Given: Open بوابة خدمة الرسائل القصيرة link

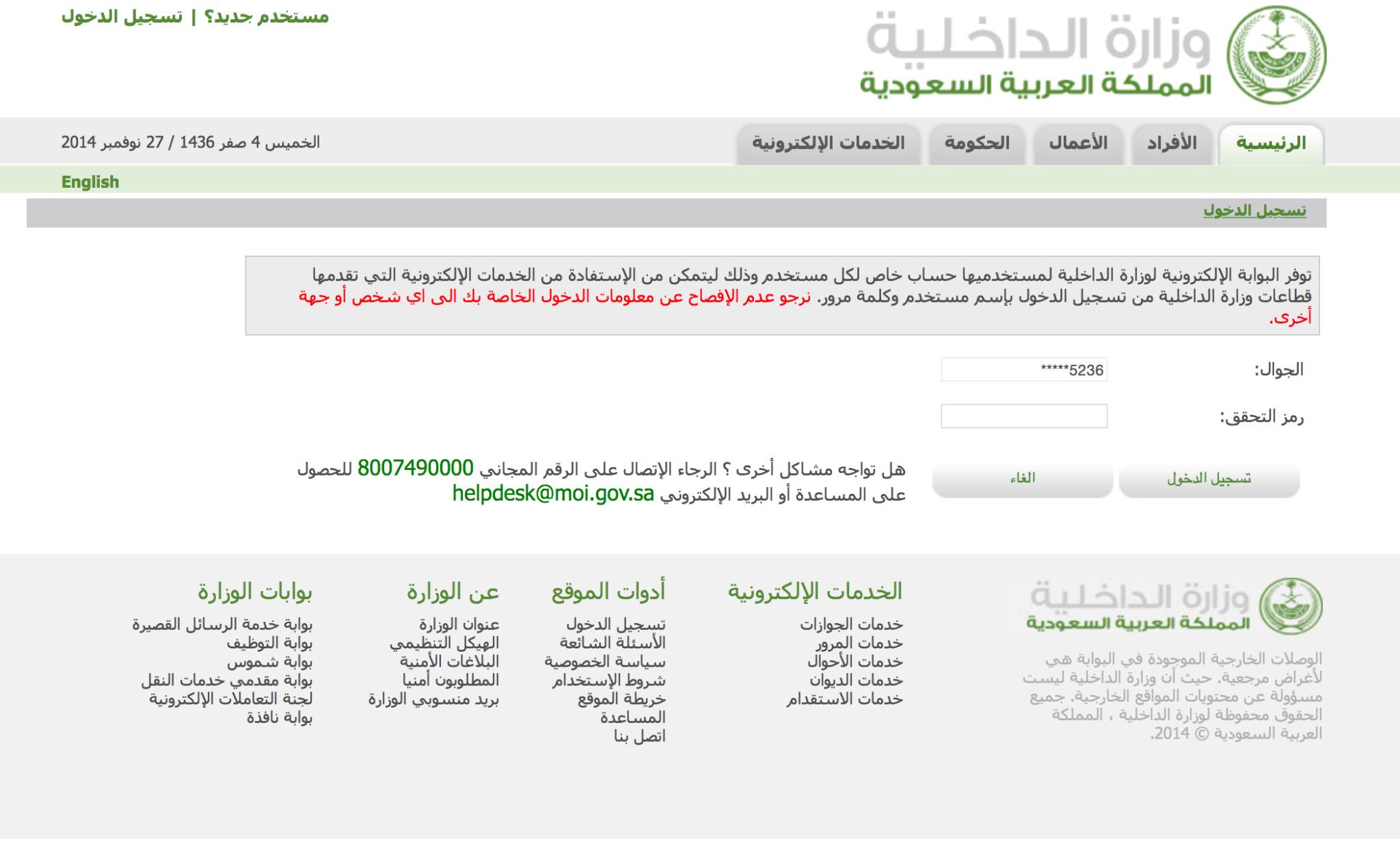Looking at the screenshot, I should pos(222,624).
